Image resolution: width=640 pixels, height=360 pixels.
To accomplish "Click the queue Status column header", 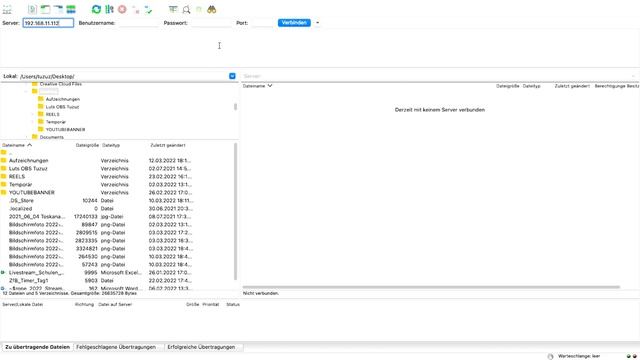I will click(x=233, y=304).
